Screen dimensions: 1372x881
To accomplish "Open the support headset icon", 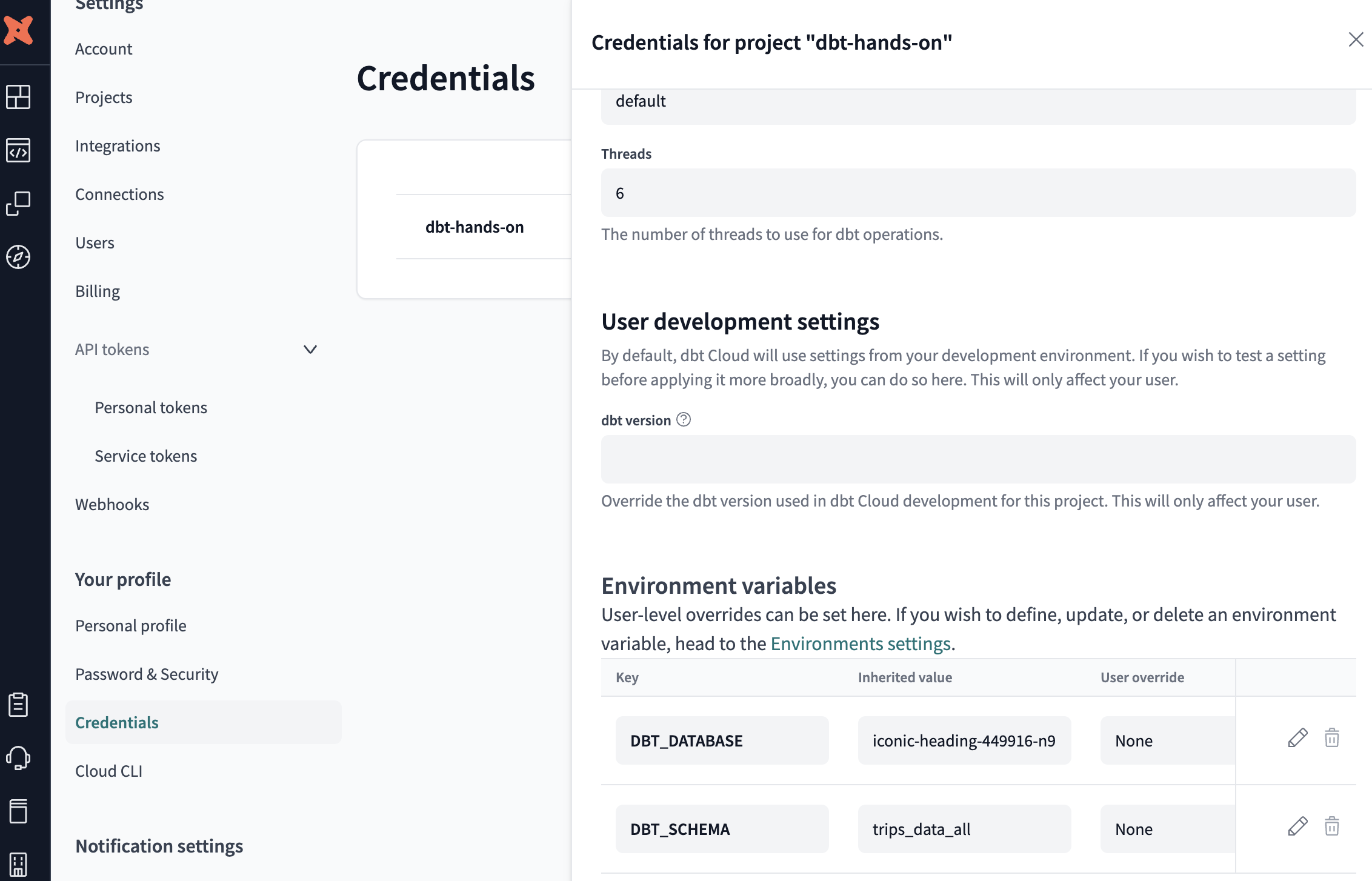I will [x=18, y=757].
